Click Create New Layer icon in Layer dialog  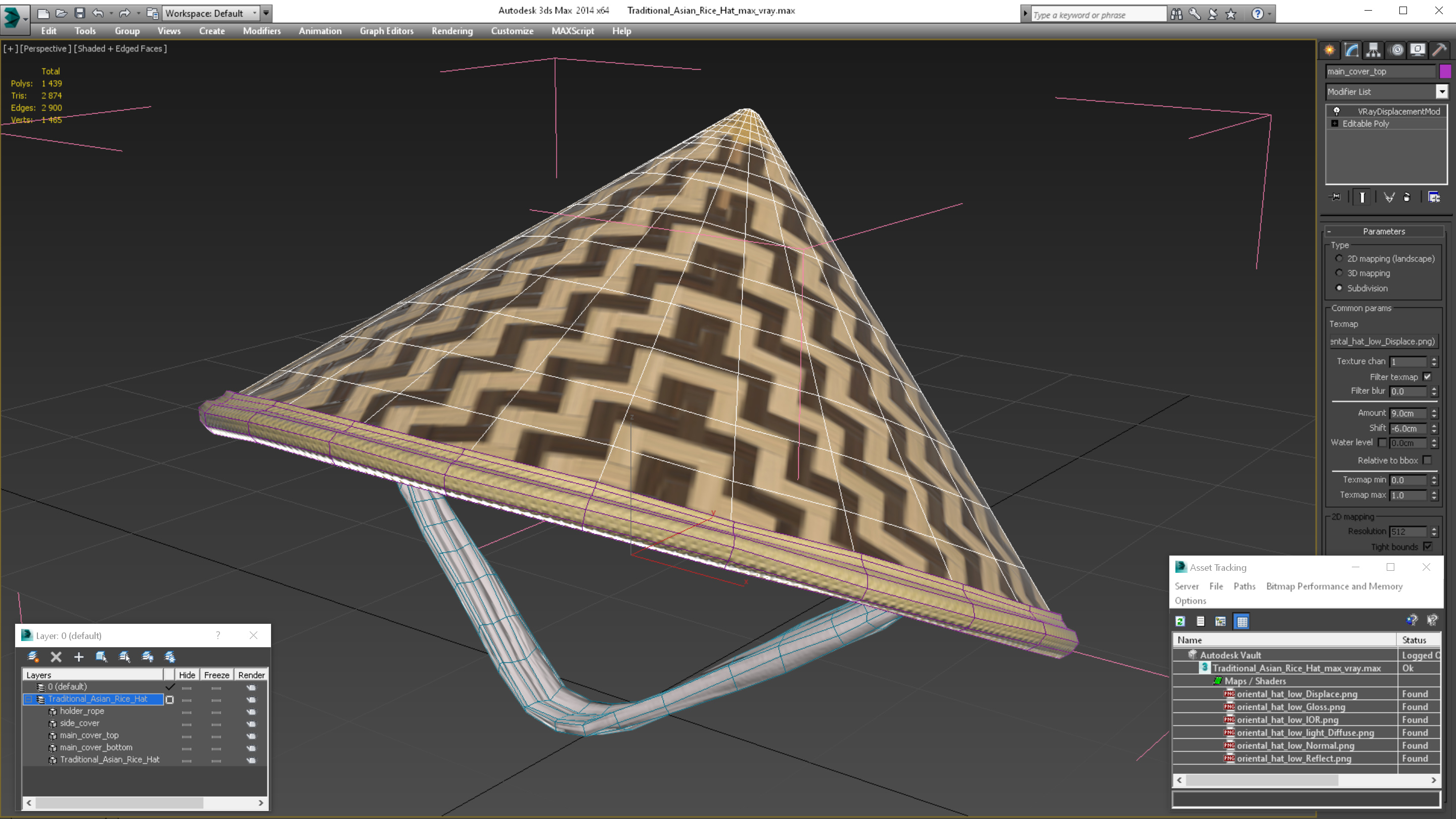tap(33, 657)
